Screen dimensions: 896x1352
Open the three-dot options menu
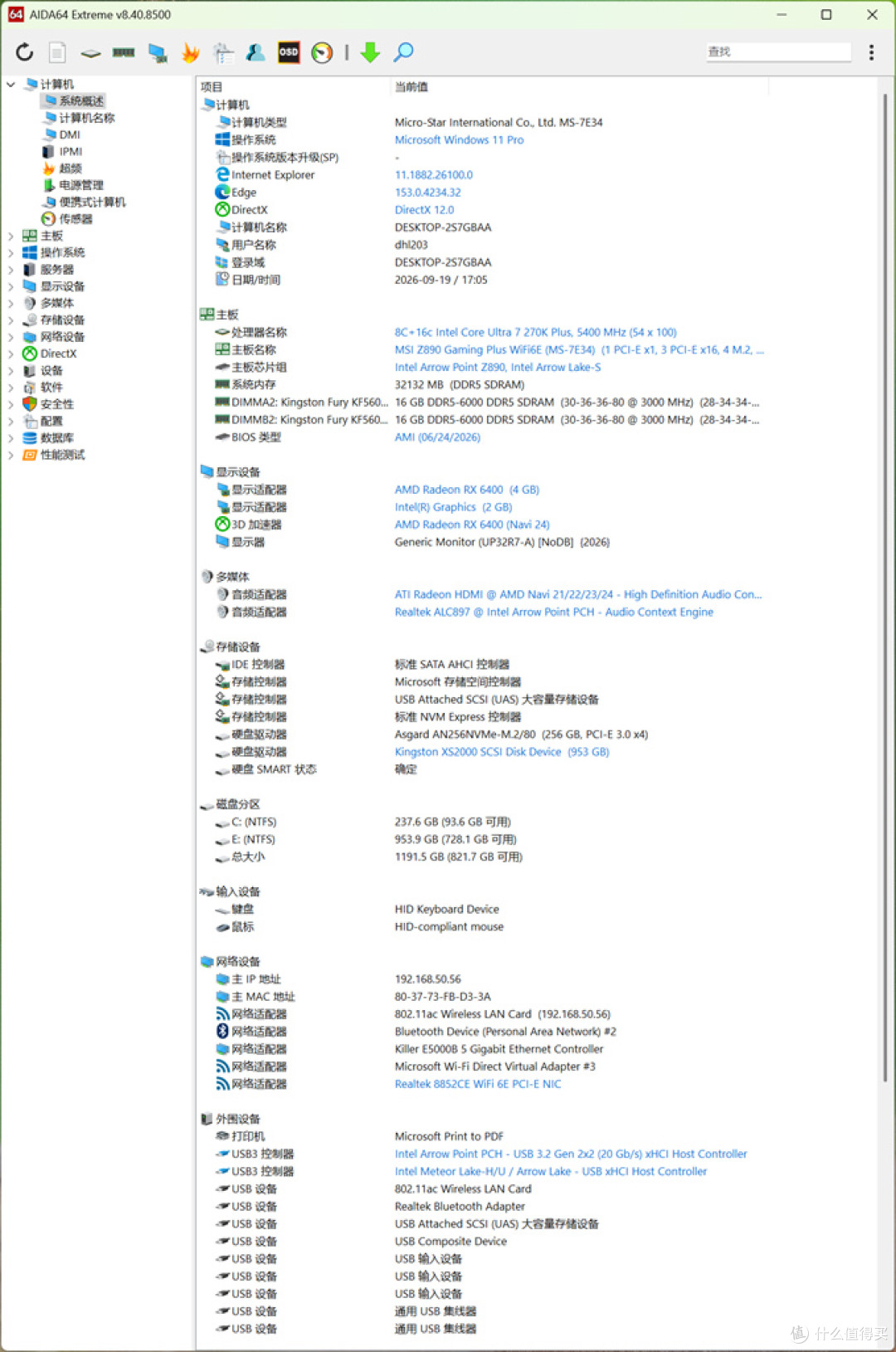[871, 52]
